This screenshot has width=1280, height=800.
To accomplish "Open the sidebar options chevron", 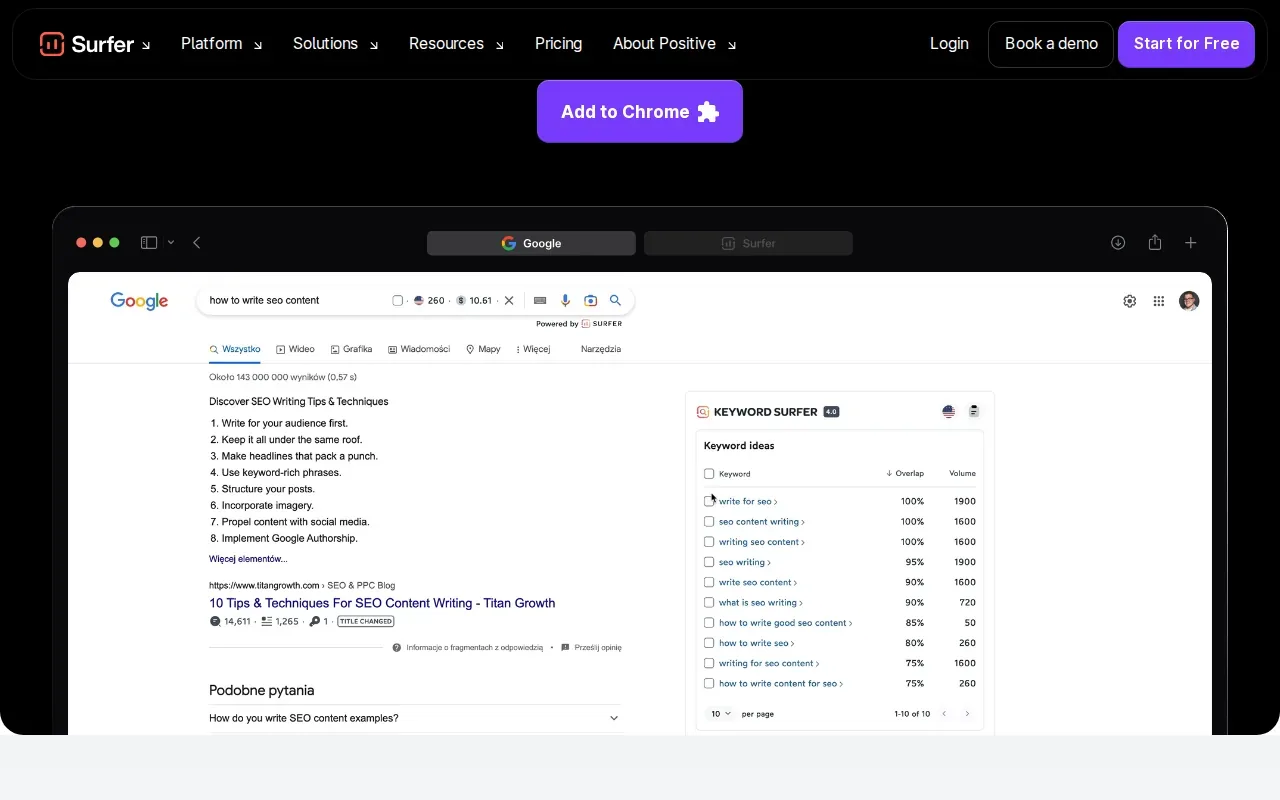I will [171, 243].
